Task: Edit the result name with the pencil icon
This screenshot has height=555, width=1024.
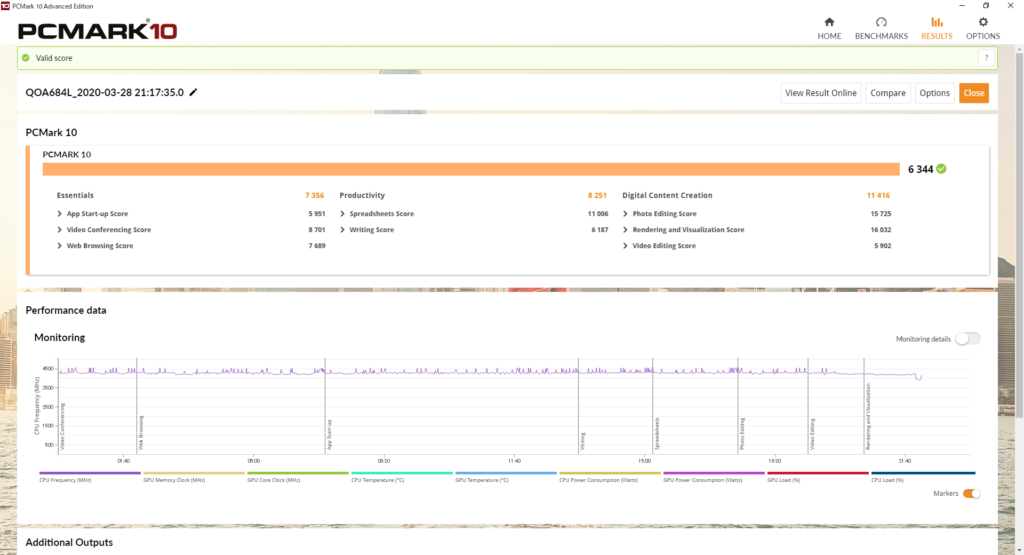Action: tap(193, 92)
